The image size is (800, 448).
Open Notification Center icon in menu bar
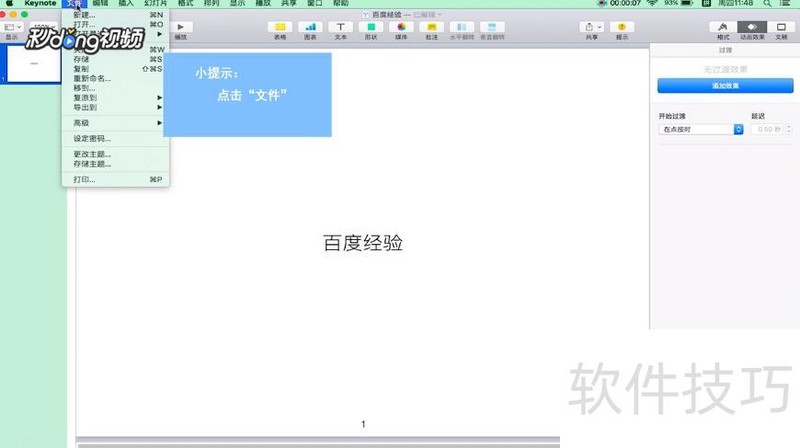click(786, 3)
